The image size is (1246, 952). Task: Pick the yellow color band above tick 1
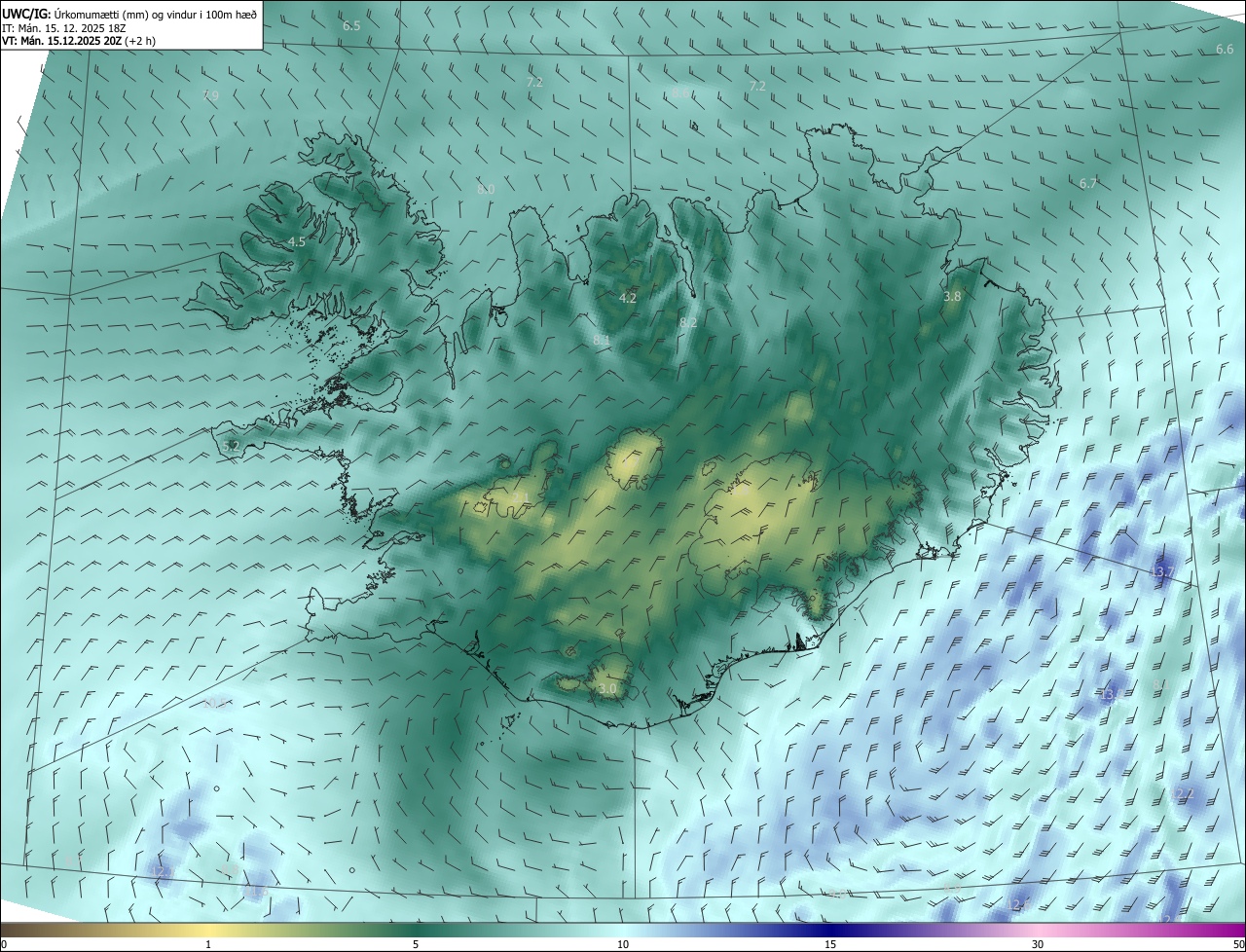pyautogui.click(x=208, y=930)
